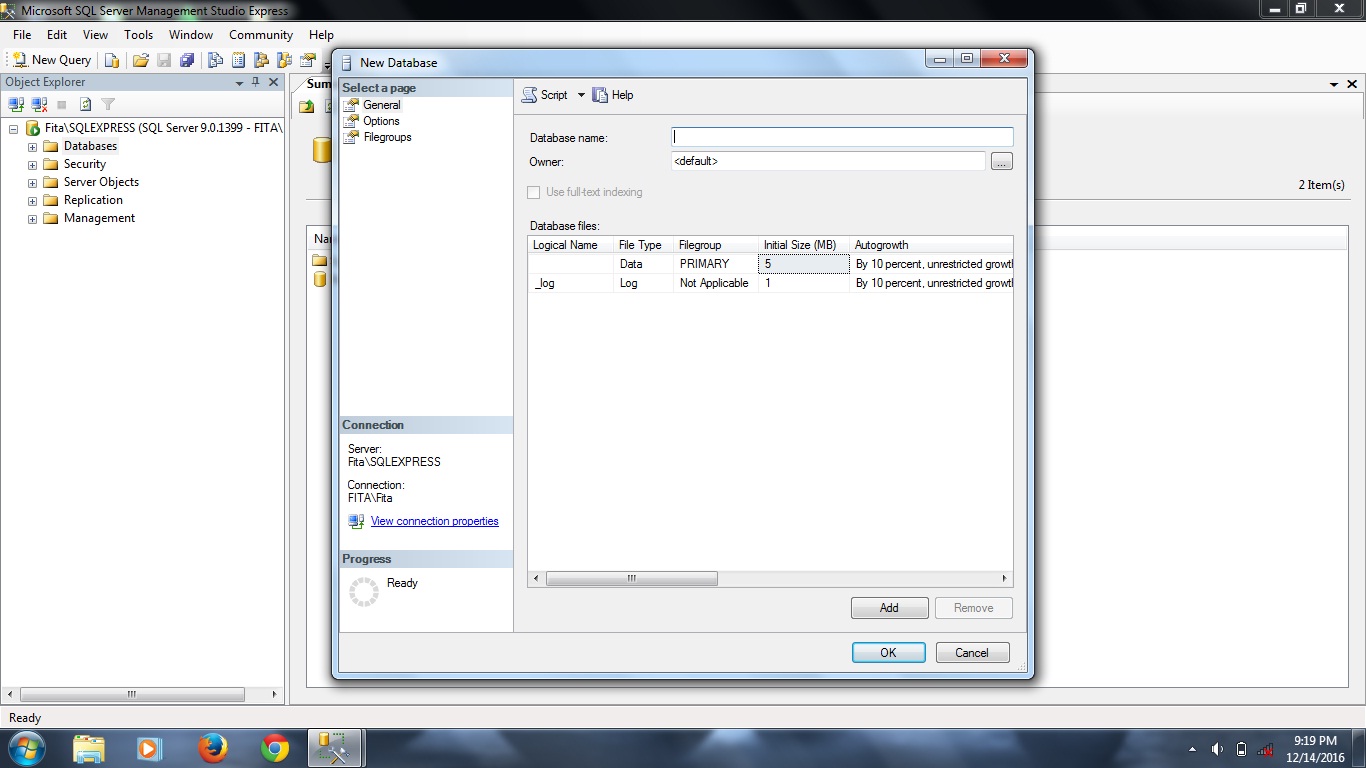Open the Object Explorer Filter icon
Screen dimensions: 1366x768
[x=107, y=104]
